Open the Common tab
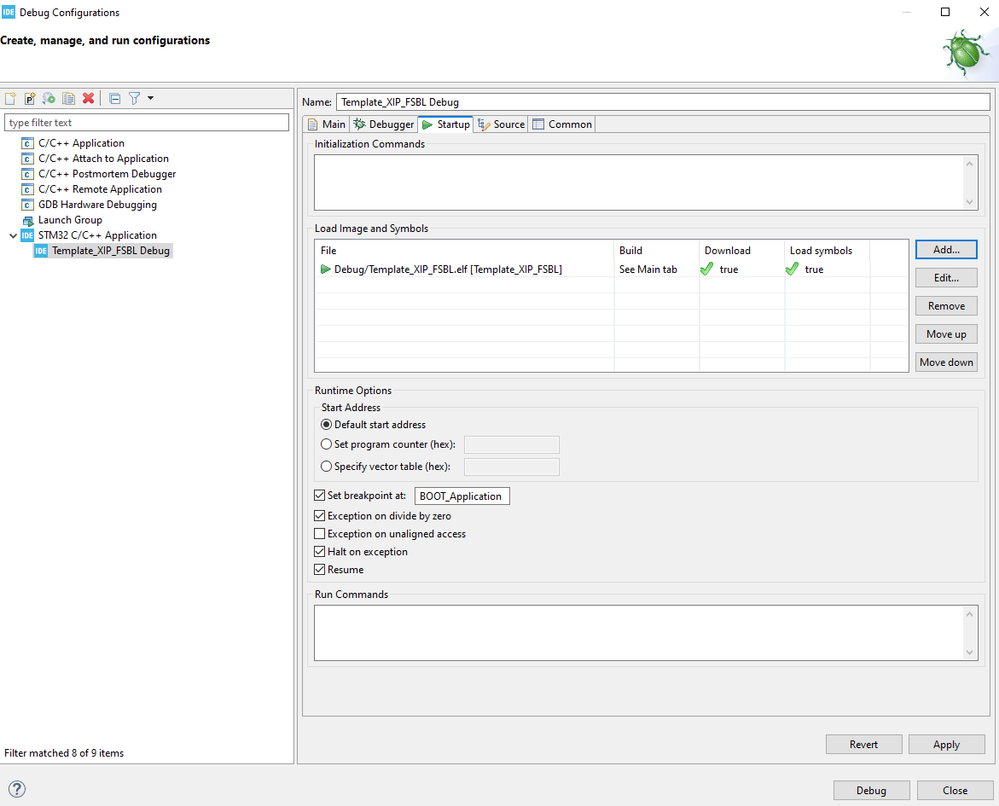 click(563, 124)
